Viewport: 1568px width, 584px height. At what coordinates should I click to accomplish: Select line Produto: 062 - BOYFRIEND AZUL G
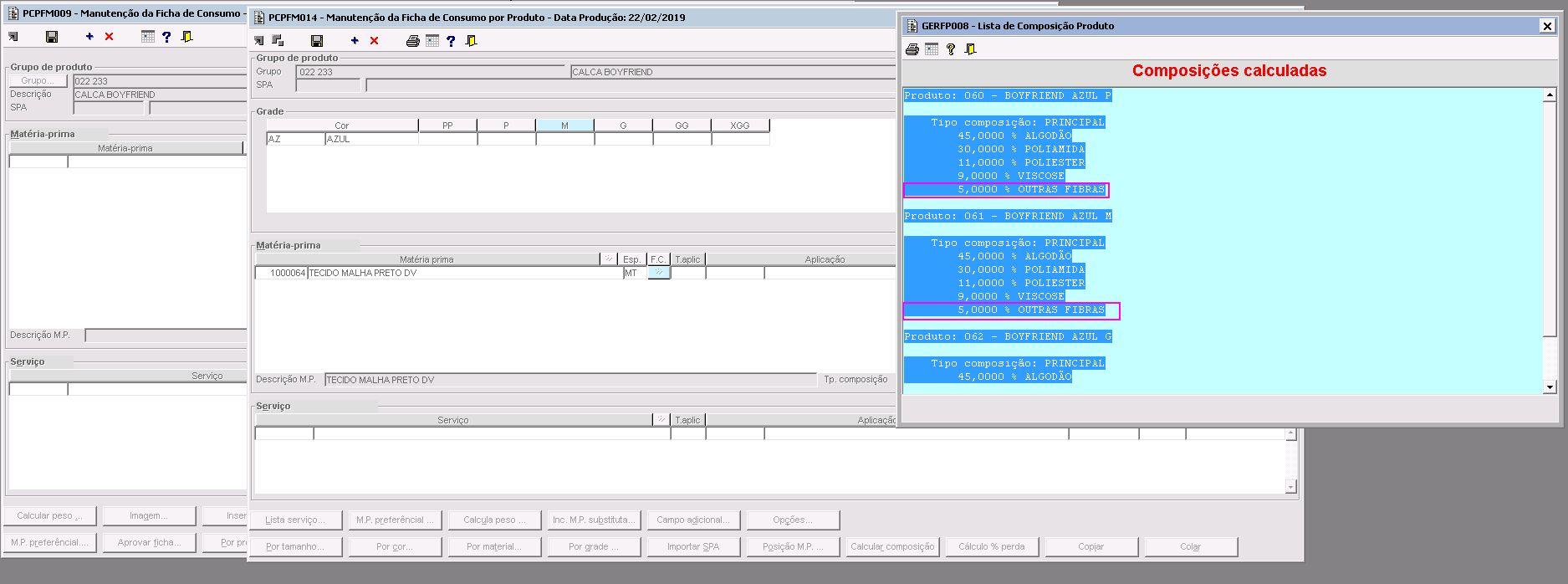[1008, 336]
